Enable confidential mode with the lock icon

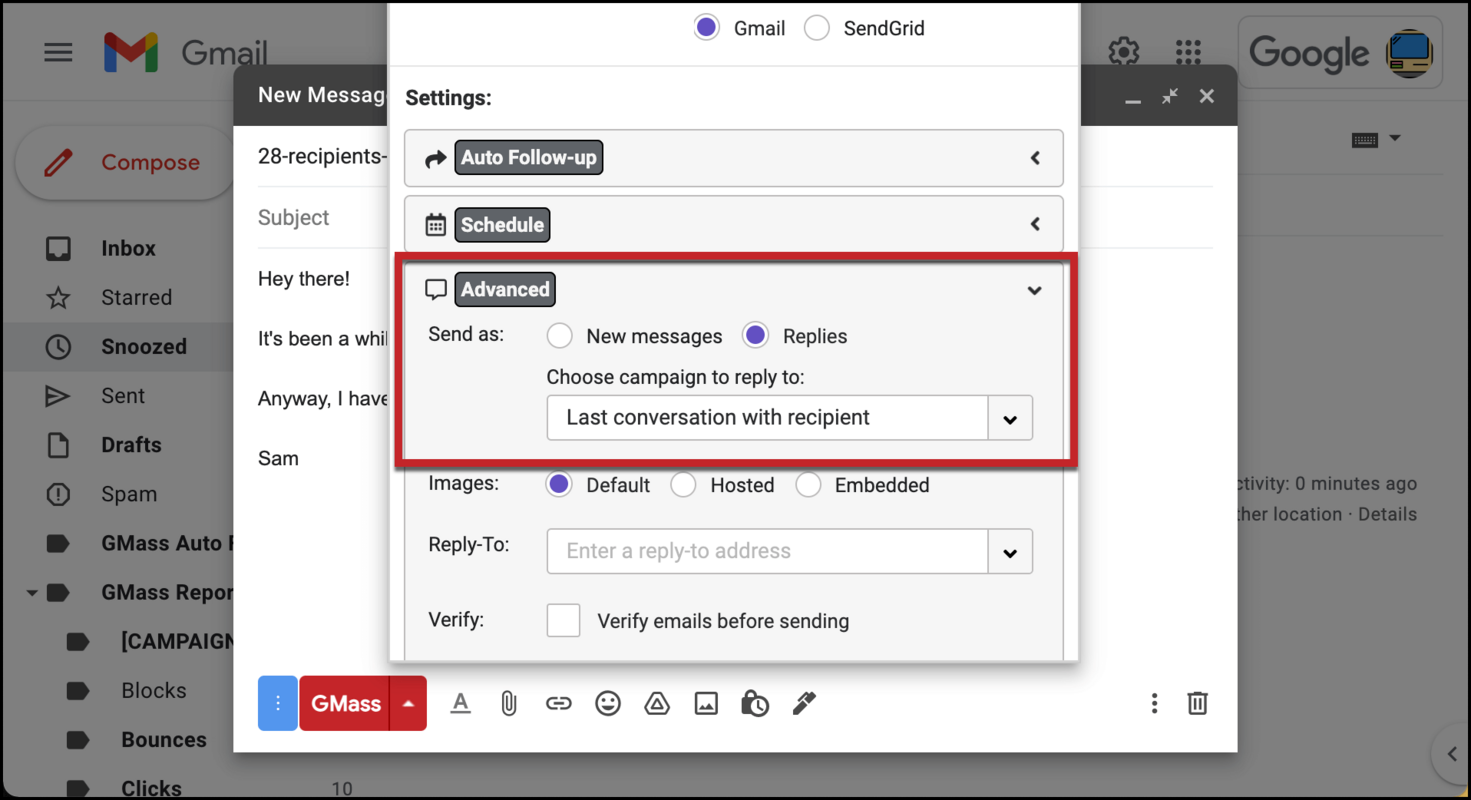click(755, 703)
